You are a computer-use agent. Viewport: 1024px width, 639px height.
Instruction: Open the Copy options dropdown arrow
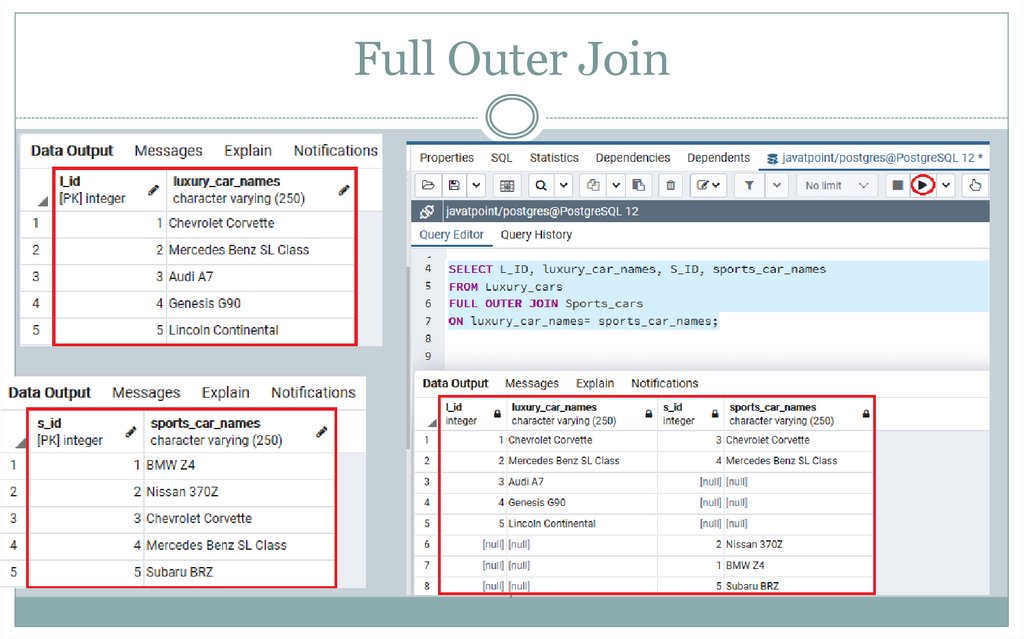pyautogui.click(x=616, y=186)
